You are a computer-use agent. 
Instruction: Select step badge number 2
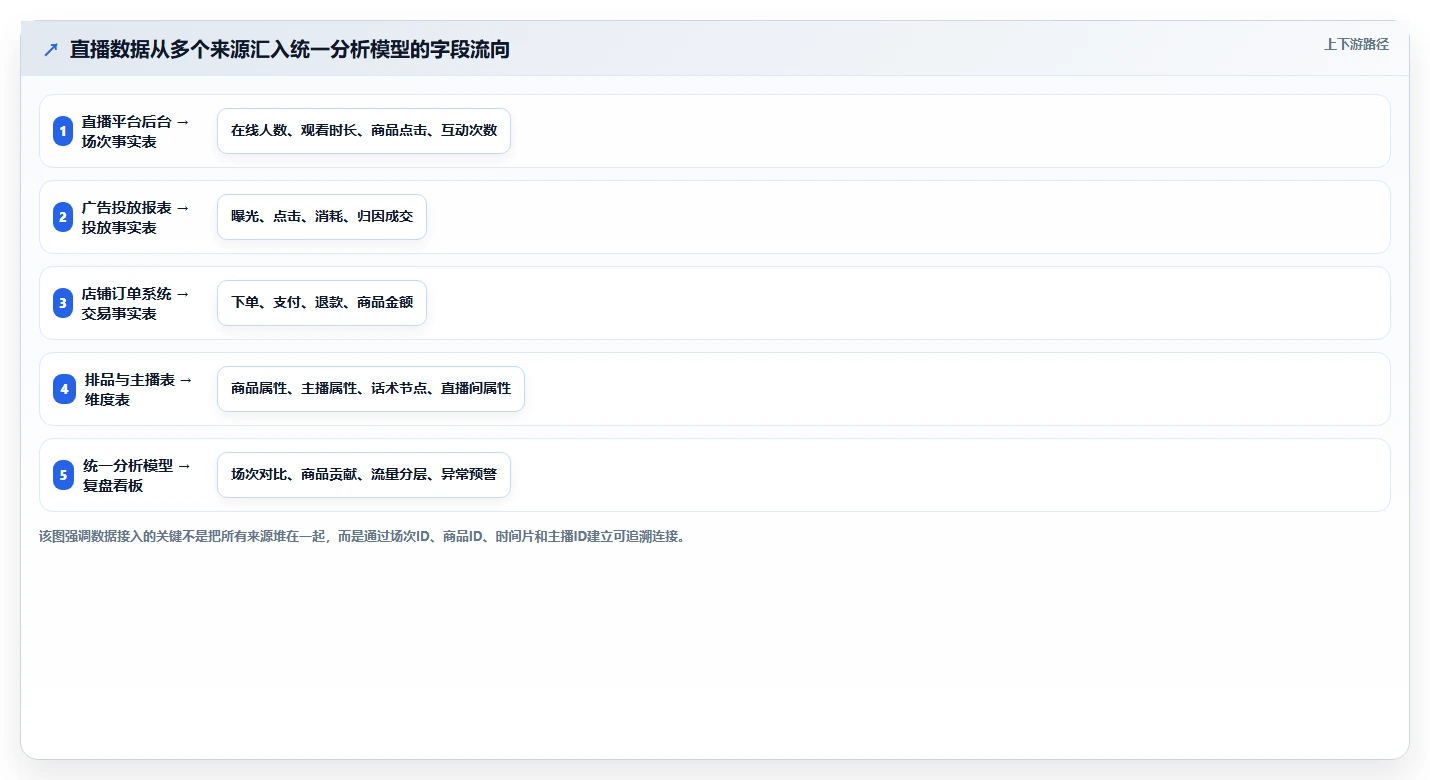click(x=63, y=217)
